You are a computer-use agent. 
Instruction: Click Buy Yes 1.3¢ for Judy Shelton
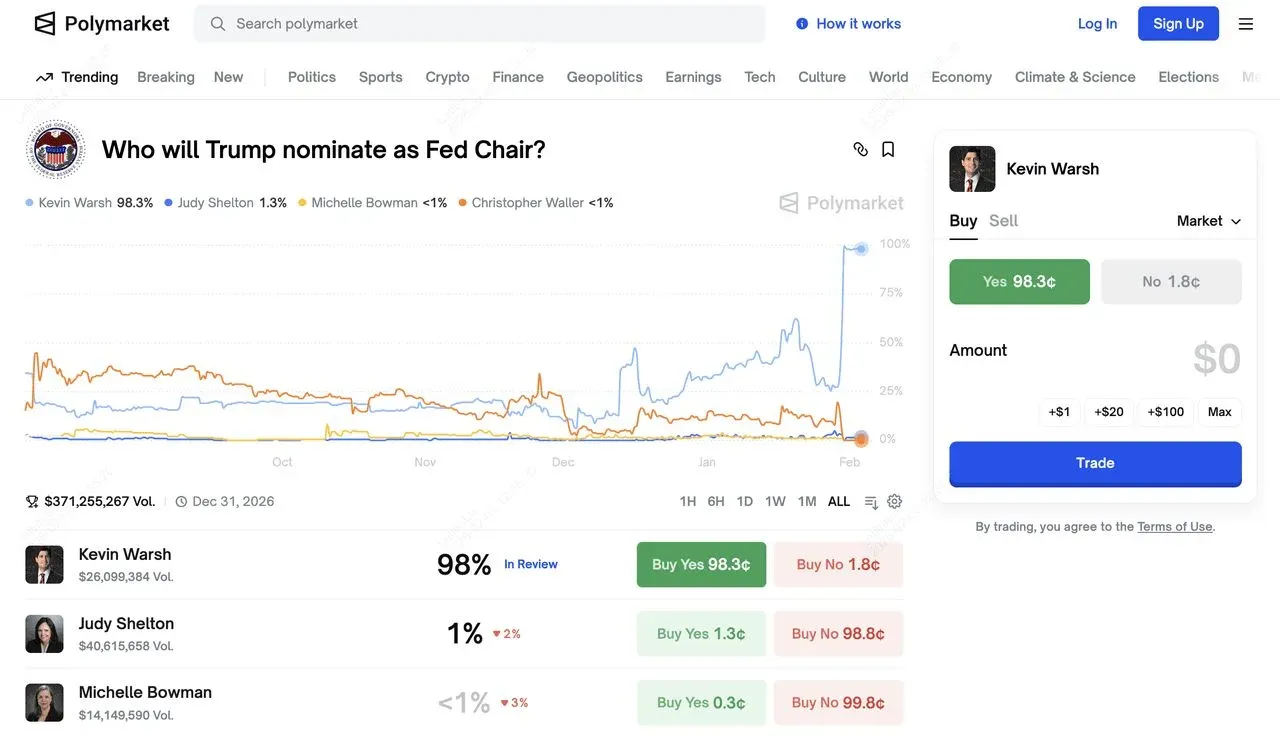pos(700,633)
